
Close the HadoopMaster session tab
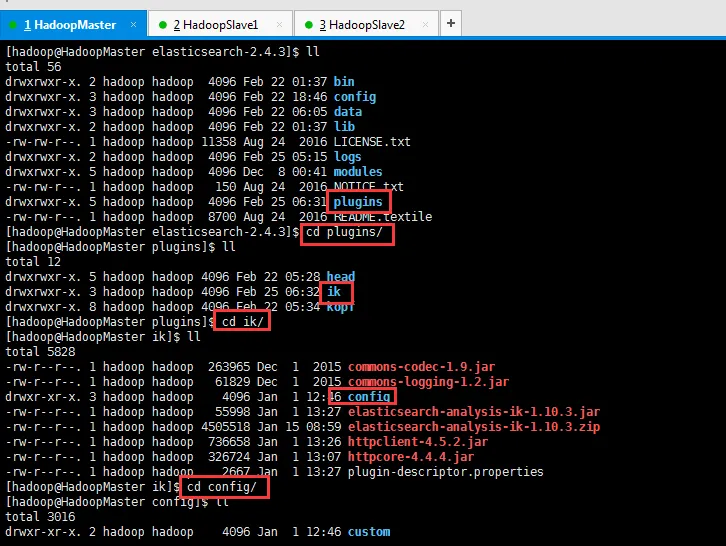point(133,25)
